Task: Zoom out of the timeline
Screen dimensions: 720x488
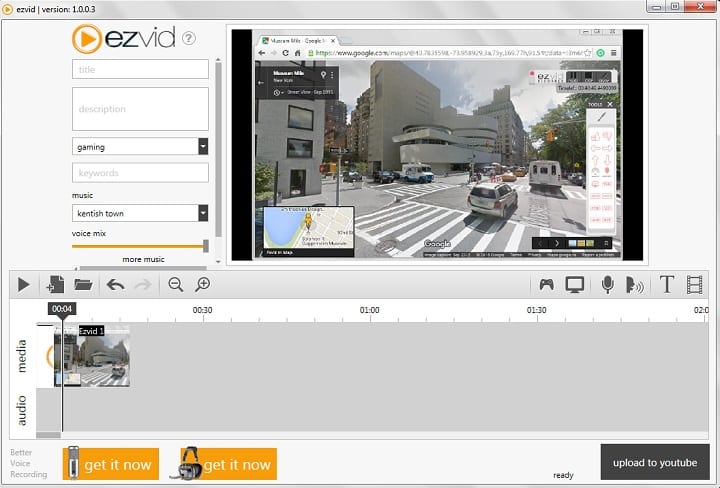Action: click(176, 285)
